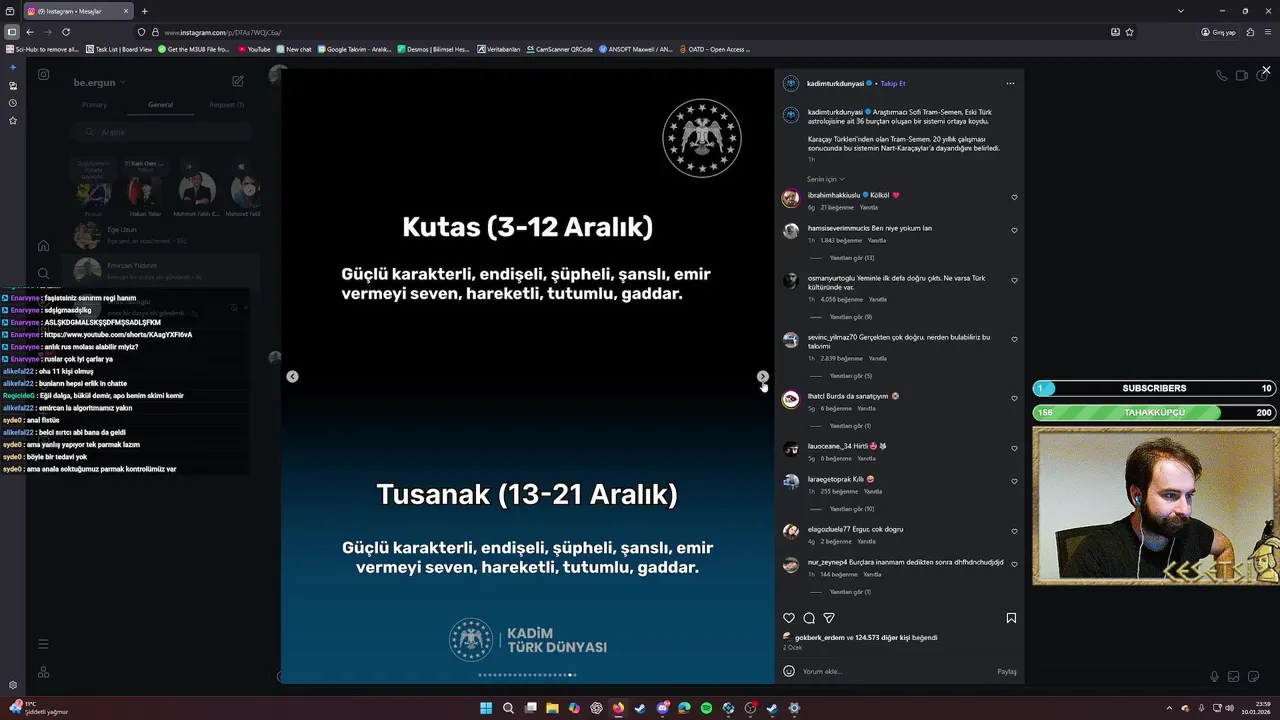Like ibrahimhakkiuslu's comment
Screen dimensions: 1280x720
(x=1014, y=198)
